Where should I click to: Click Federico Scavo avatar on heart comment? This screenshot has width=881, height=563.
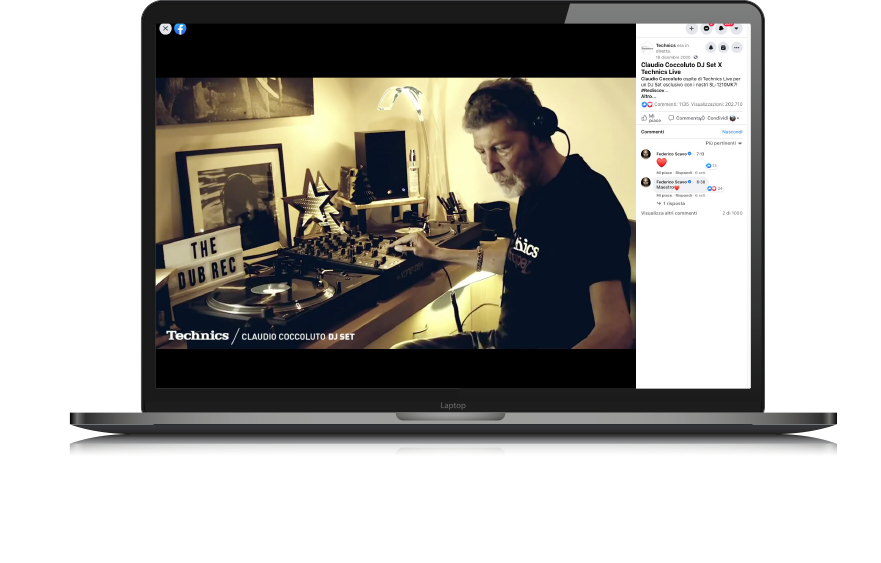[x=646, y=154]
